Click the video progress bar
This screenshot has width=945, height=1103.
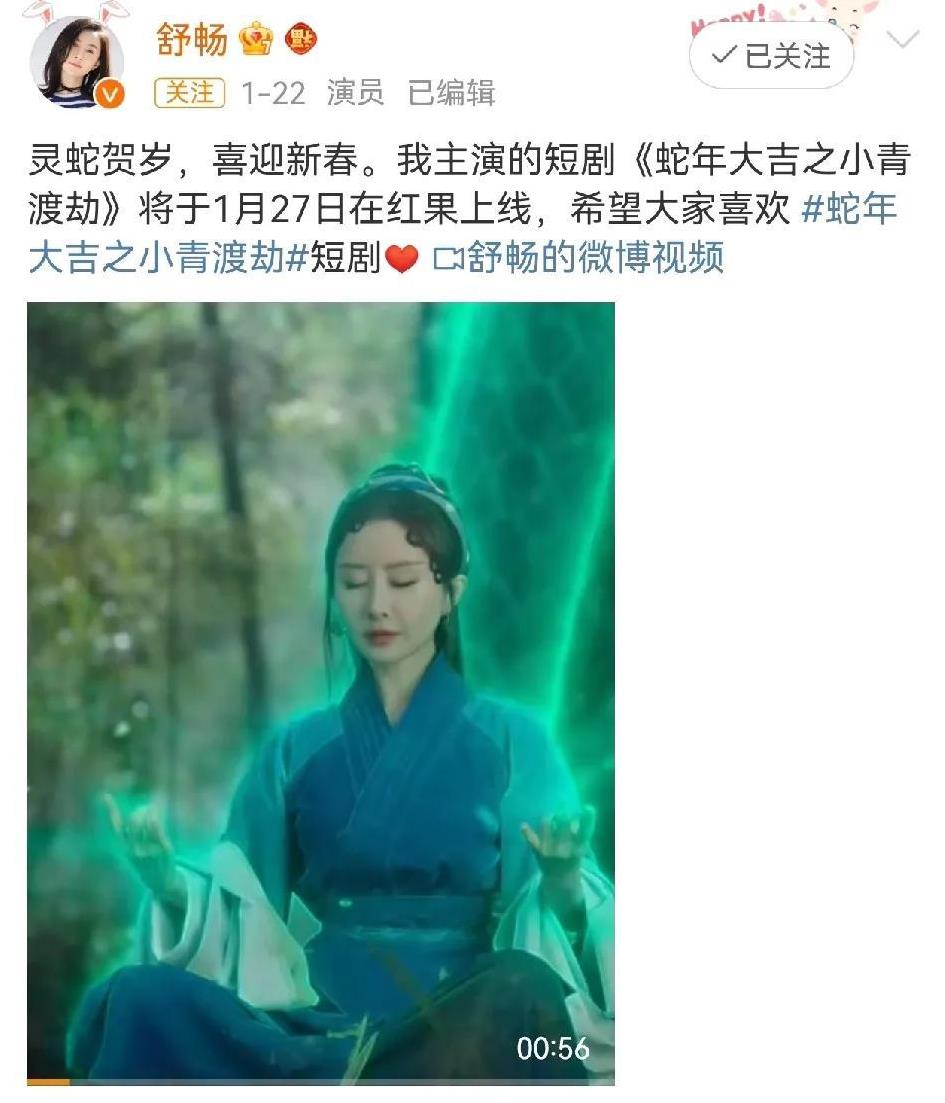[321, 1082]
